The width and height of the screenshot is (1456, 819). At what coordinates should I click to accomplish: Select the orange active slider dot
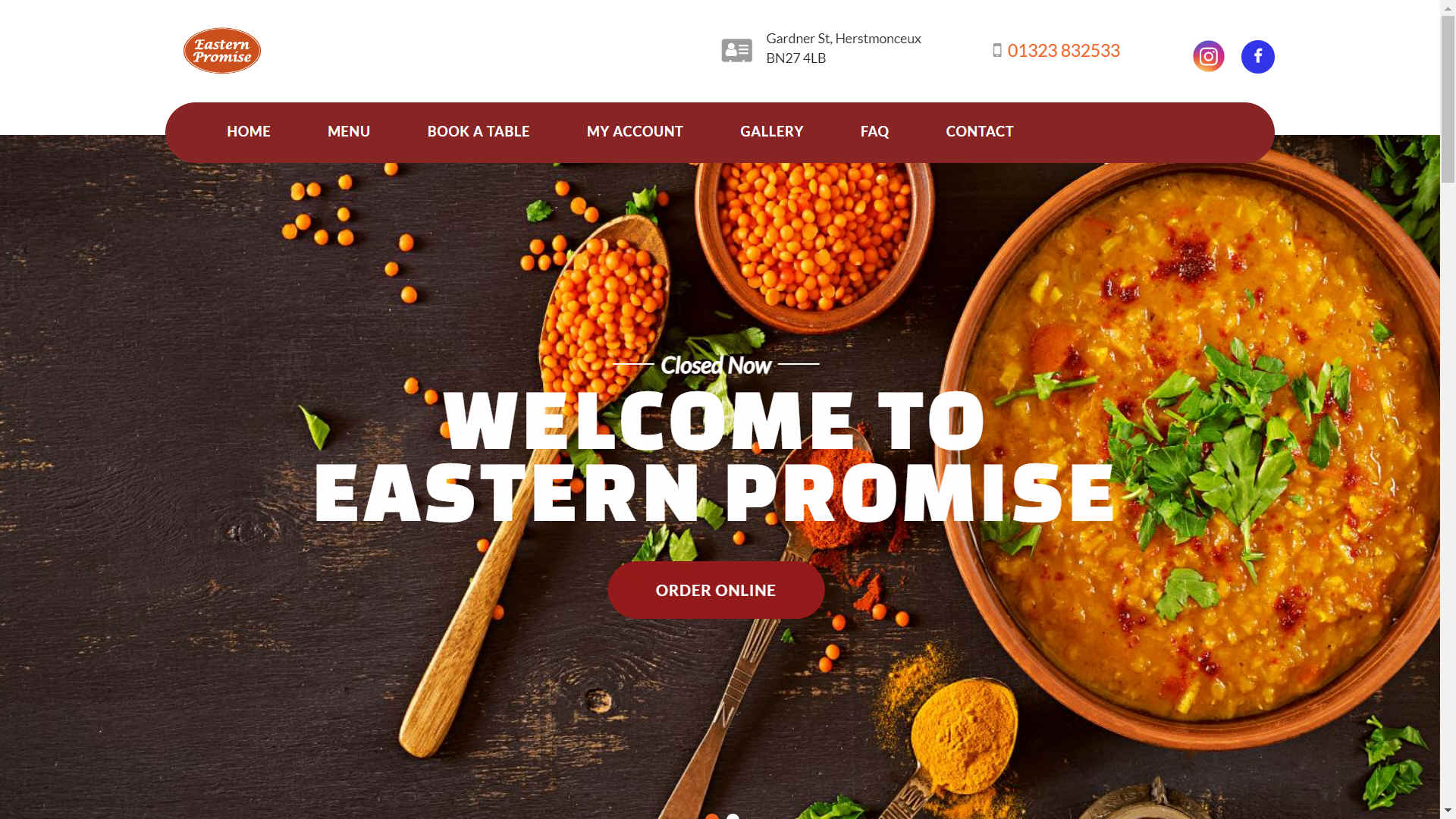712,817
